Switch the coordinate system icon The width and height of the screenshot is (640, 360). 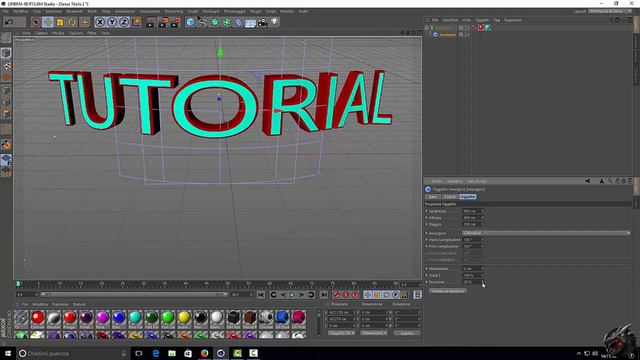[136, 22]
